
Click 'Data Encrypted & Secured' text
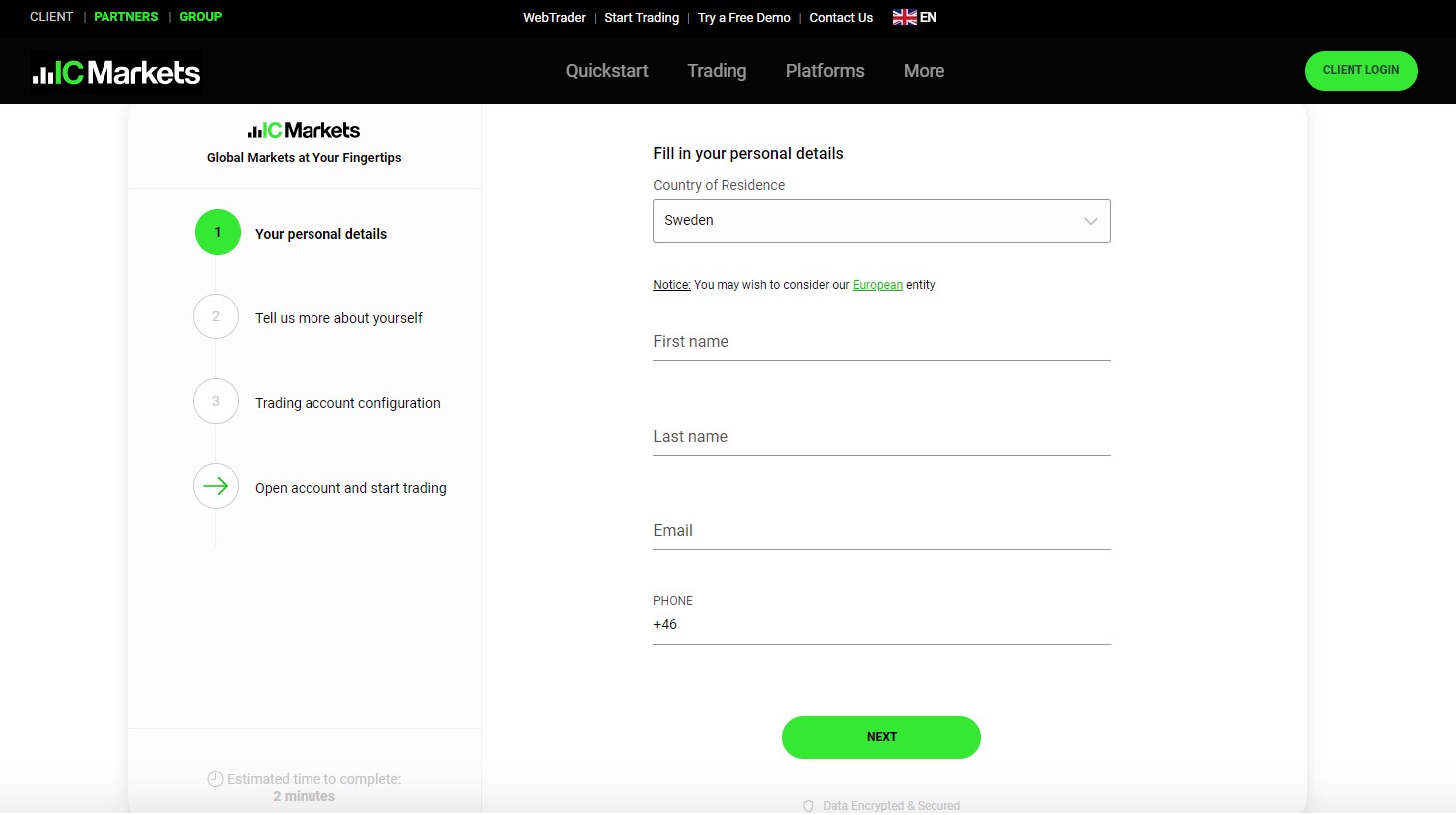point(892,806)
